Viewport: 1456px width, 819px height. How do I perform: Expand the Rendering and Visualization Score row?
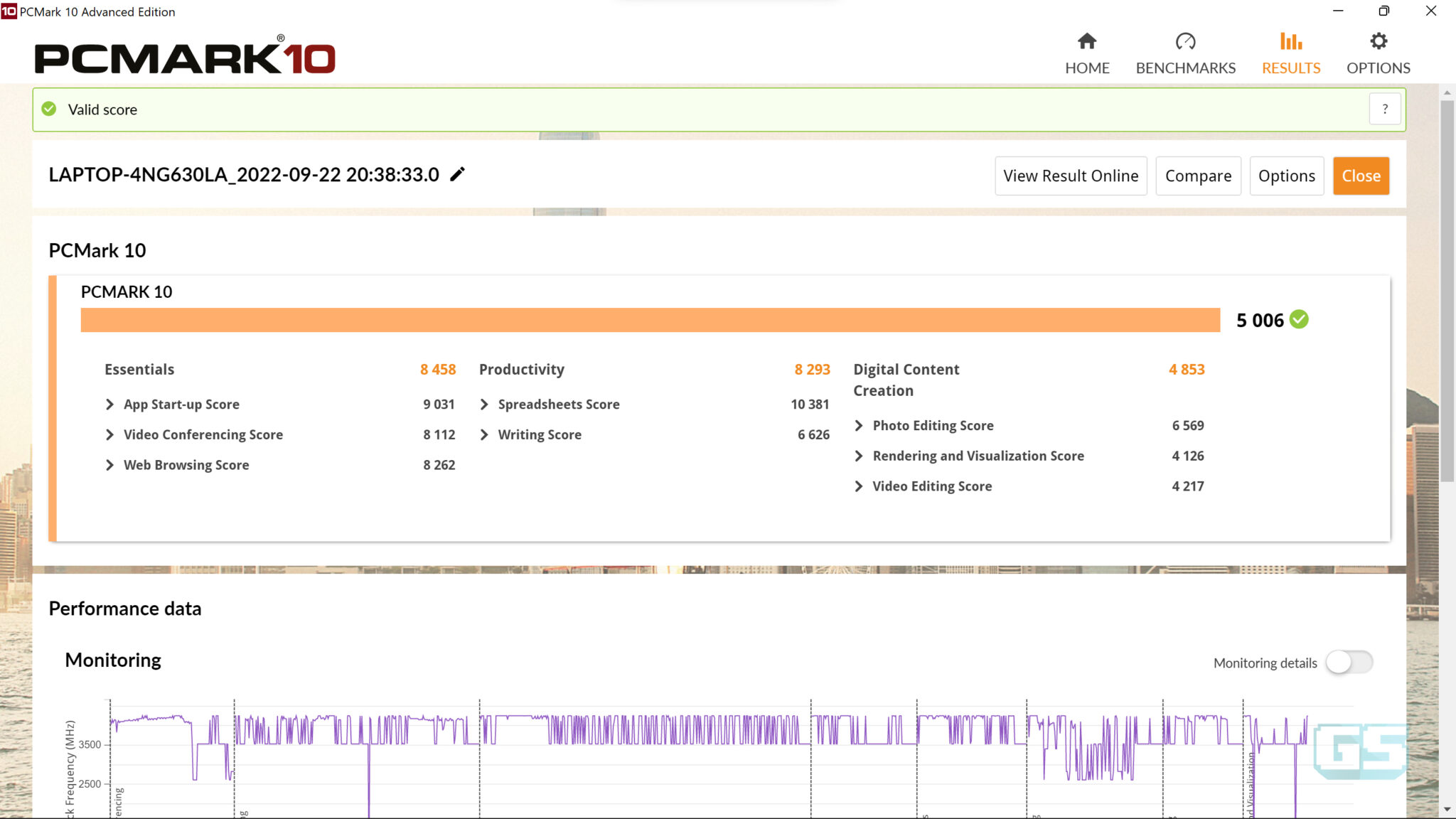coord(859,456)
